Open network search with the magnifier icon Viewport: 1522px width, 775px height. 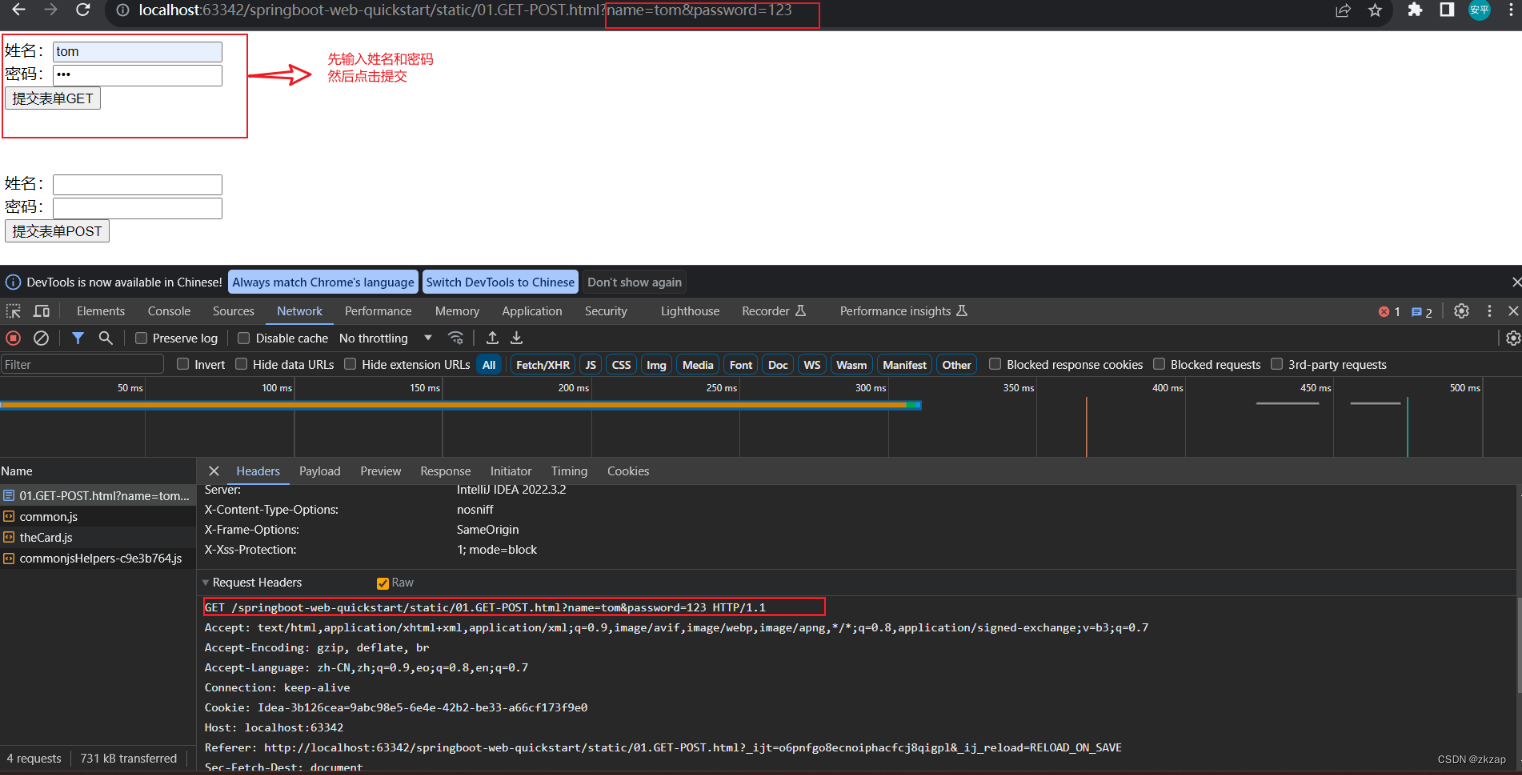coord(105,338)
